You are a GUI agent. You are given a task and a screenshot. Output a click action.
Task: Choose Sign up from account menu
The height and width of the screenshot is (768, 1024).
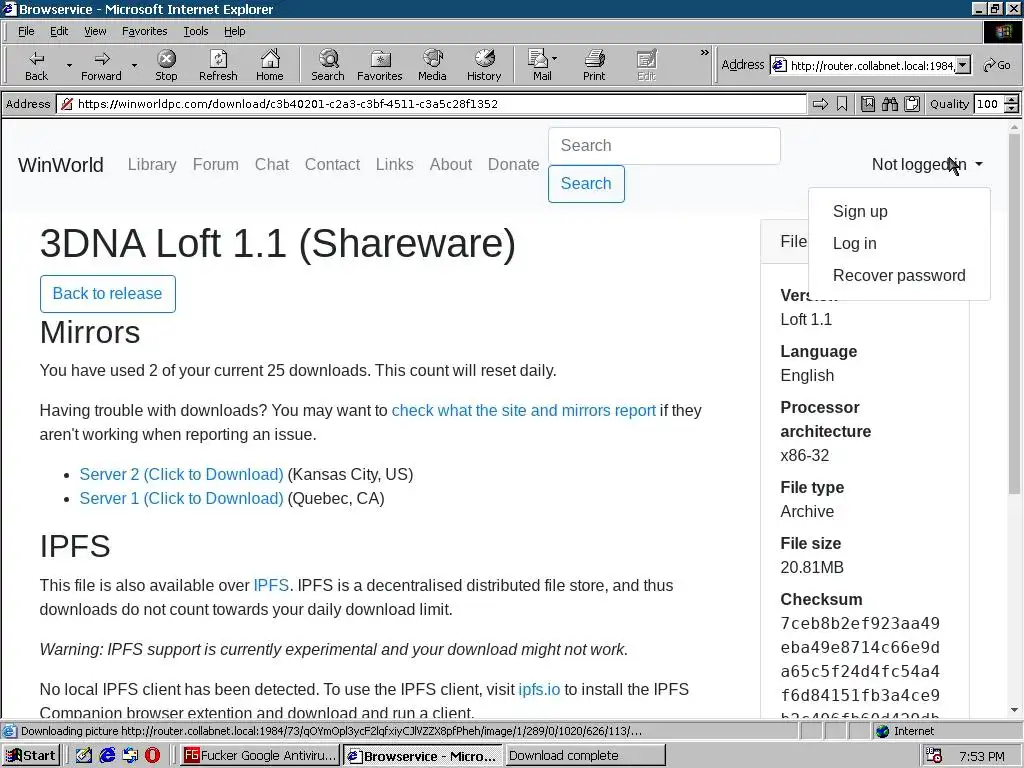pos(860,212)
